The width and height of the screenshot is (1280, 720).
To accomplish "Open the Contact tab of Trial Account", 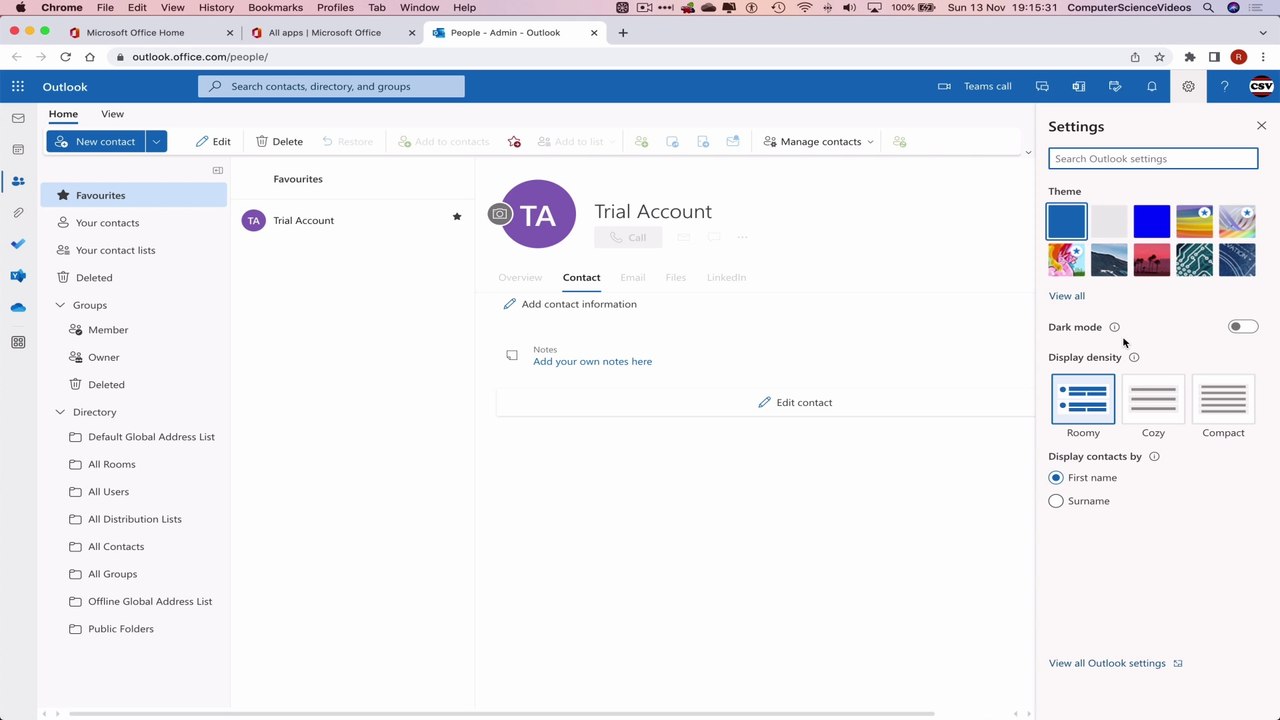I will (581, 277).
